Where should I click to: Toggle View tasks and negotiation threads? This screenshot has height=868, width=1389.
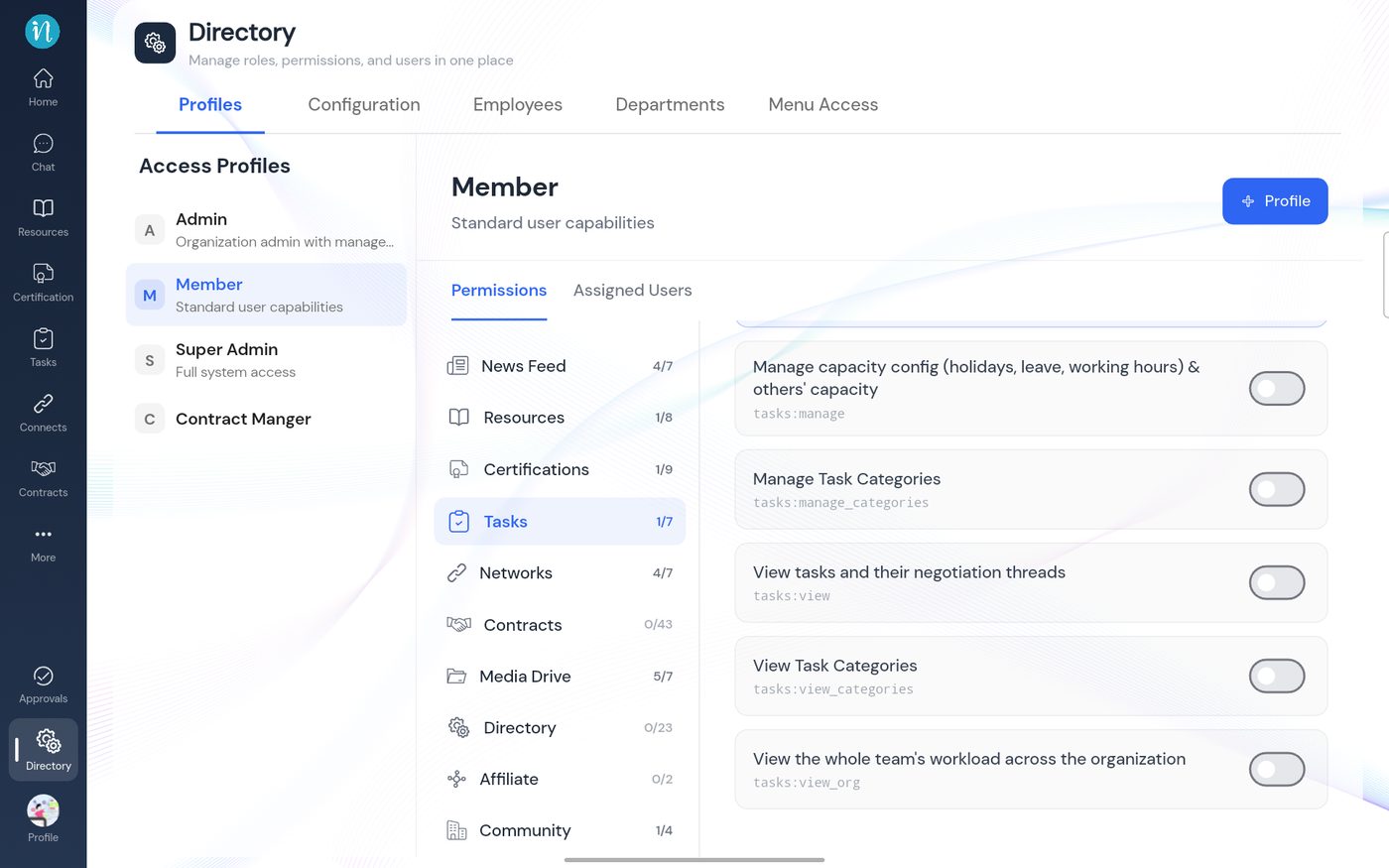1276,582
